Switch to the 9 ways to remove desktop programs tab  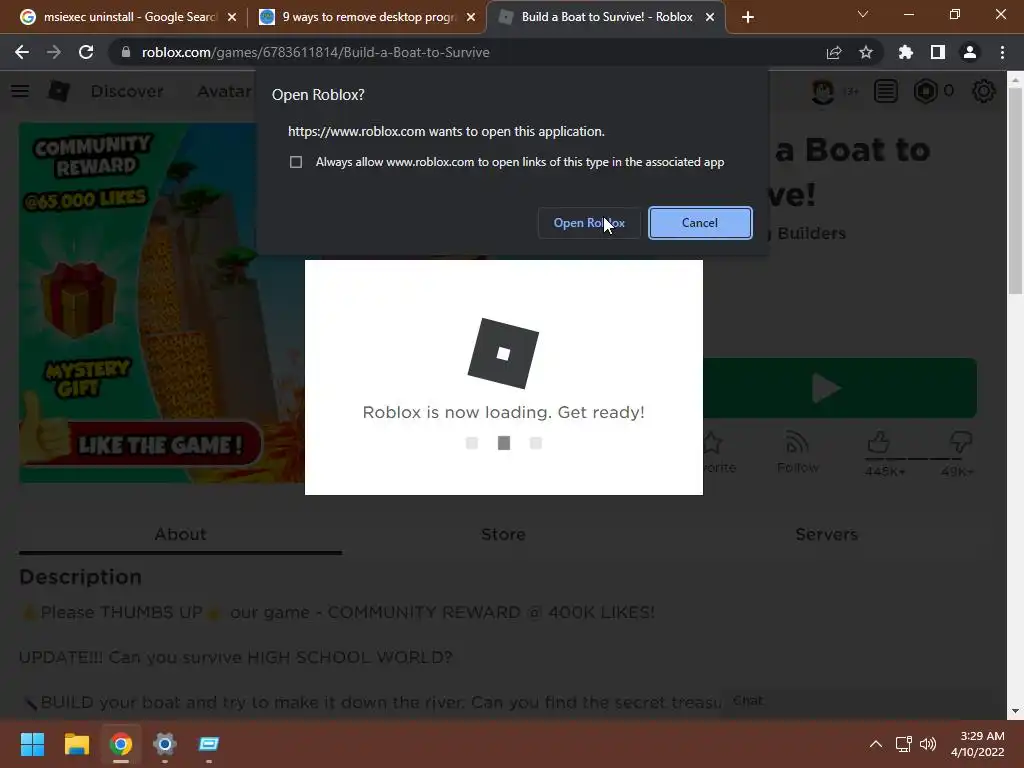point(369,17)
